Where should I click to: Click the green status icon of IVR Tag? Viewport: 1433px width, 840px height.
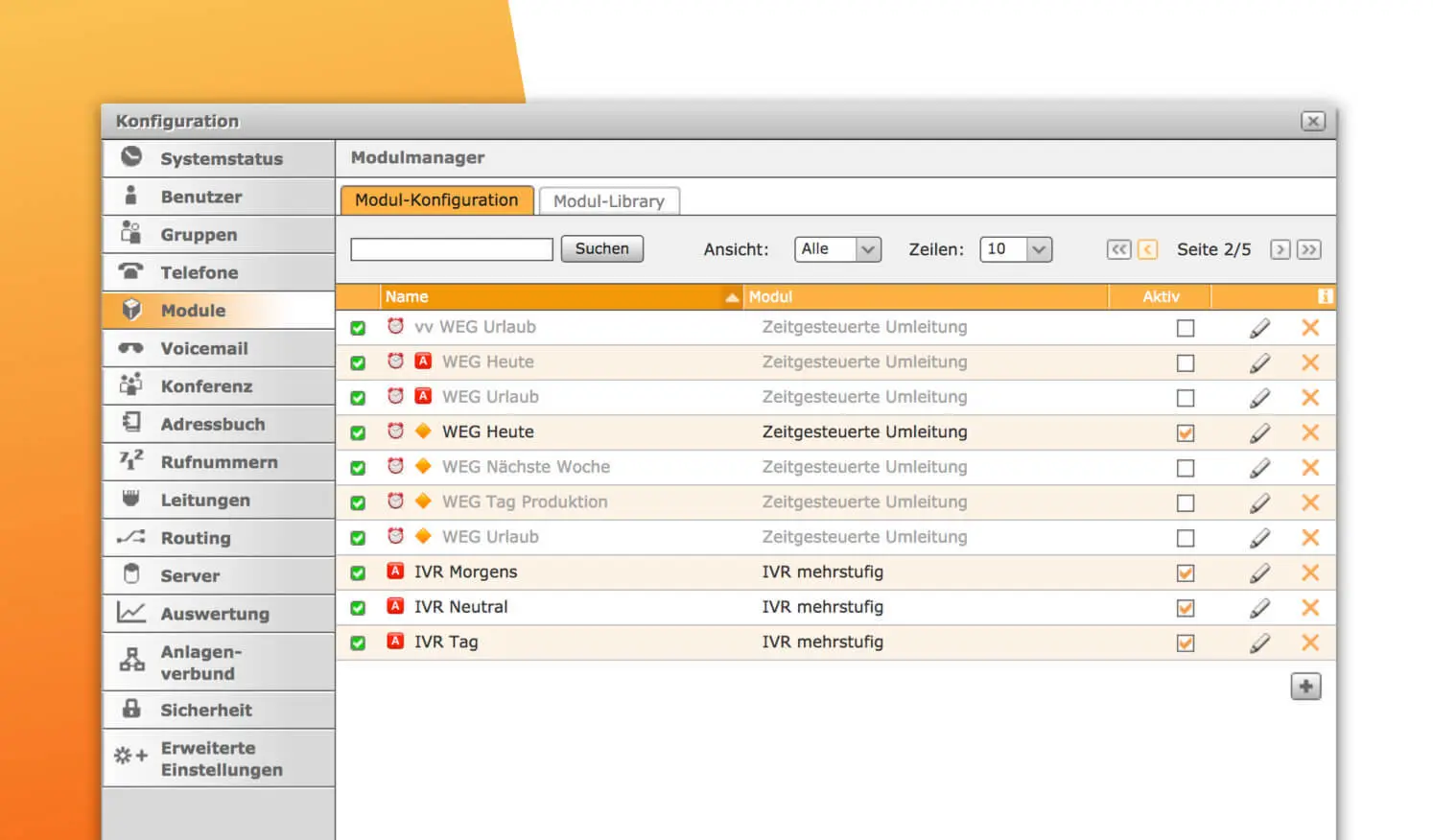coord(358,643)
